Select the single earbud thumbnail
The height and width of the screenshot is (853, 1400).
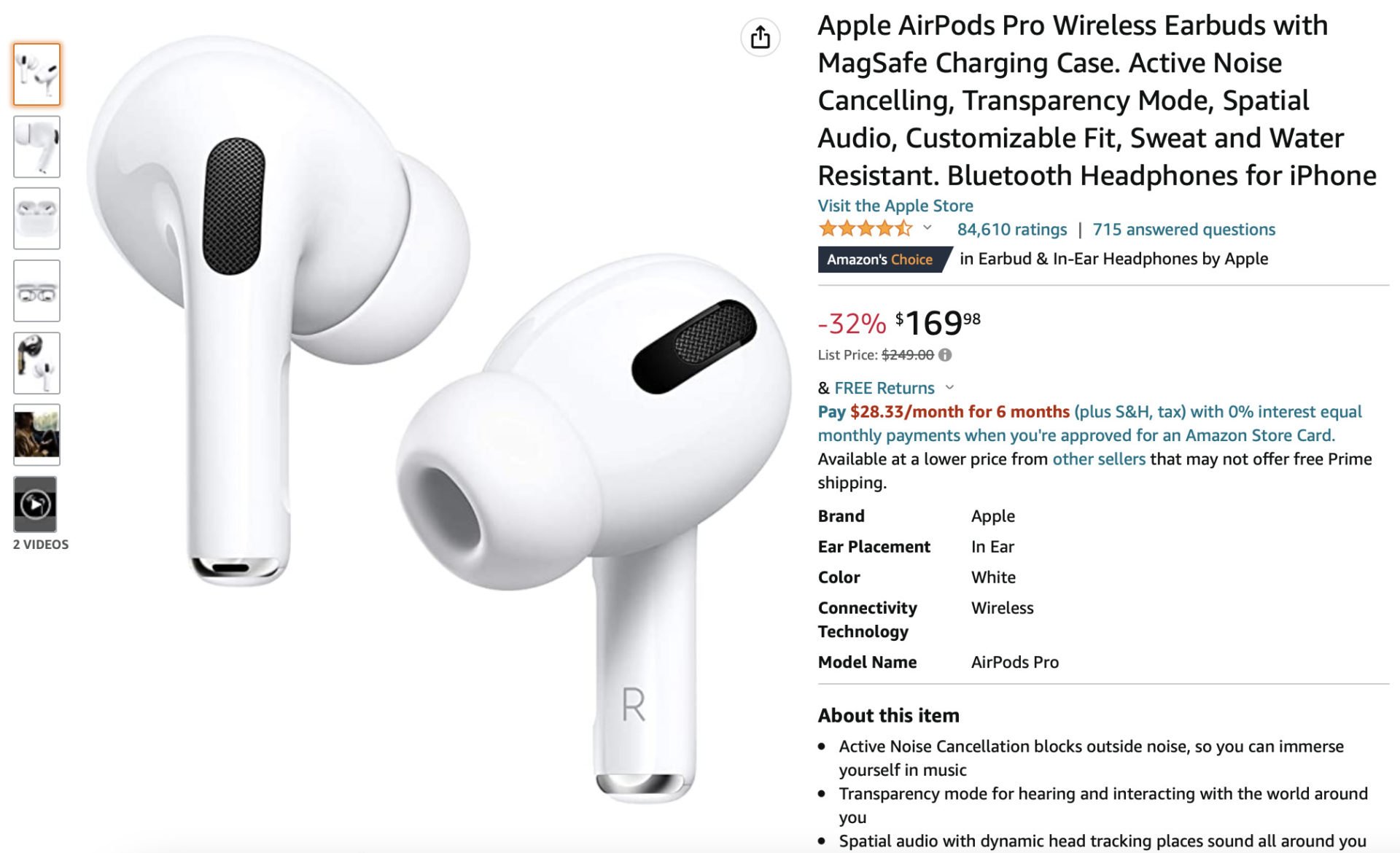pos(36,147)
